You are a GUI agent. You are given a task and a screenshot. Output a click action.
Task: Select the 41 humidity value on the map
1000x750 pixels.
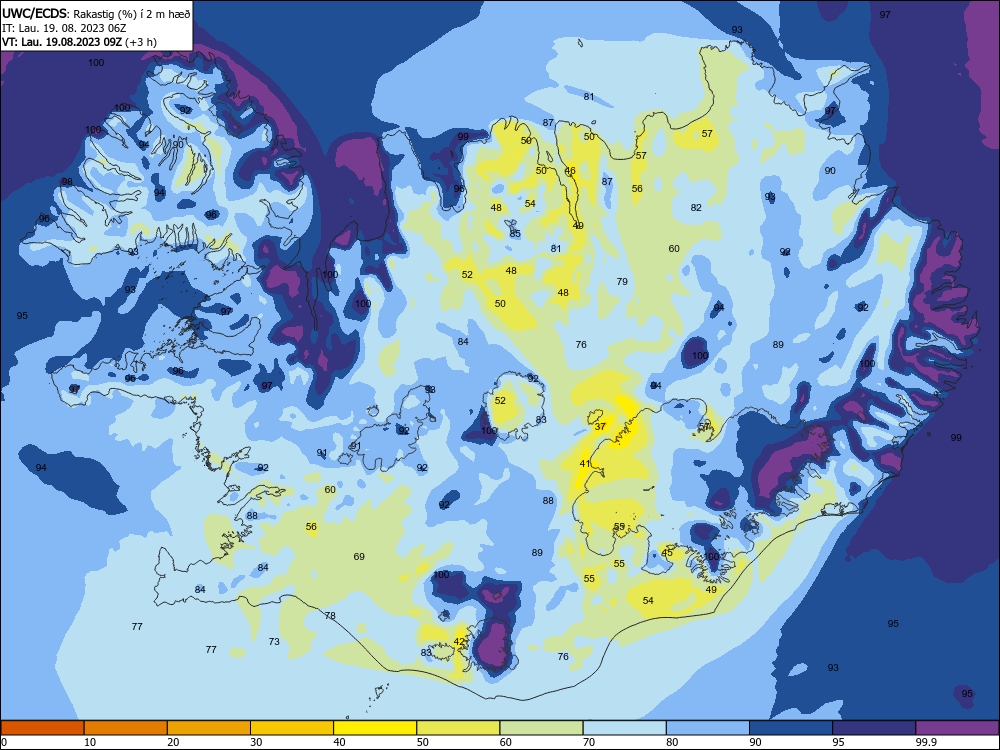click(585, 464)
